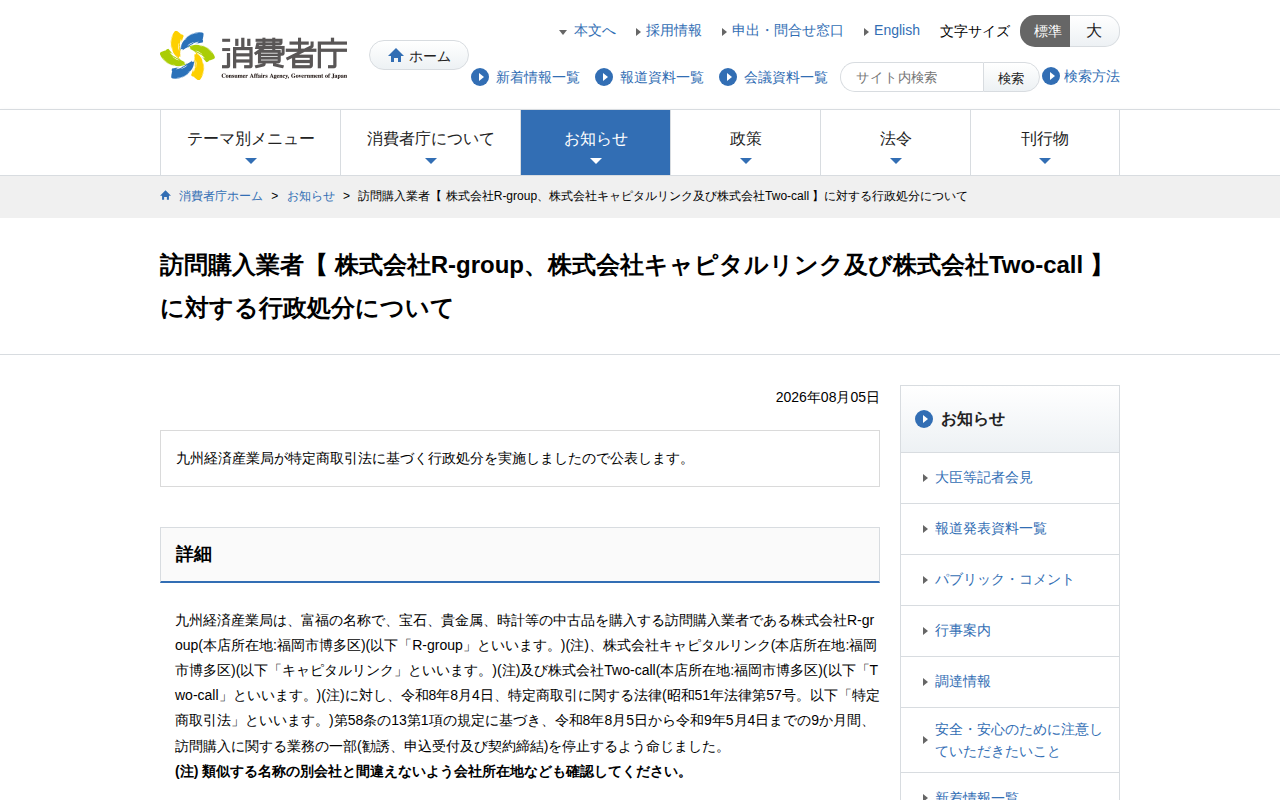Open 行事案内 sidebar link

(1010, 631)
